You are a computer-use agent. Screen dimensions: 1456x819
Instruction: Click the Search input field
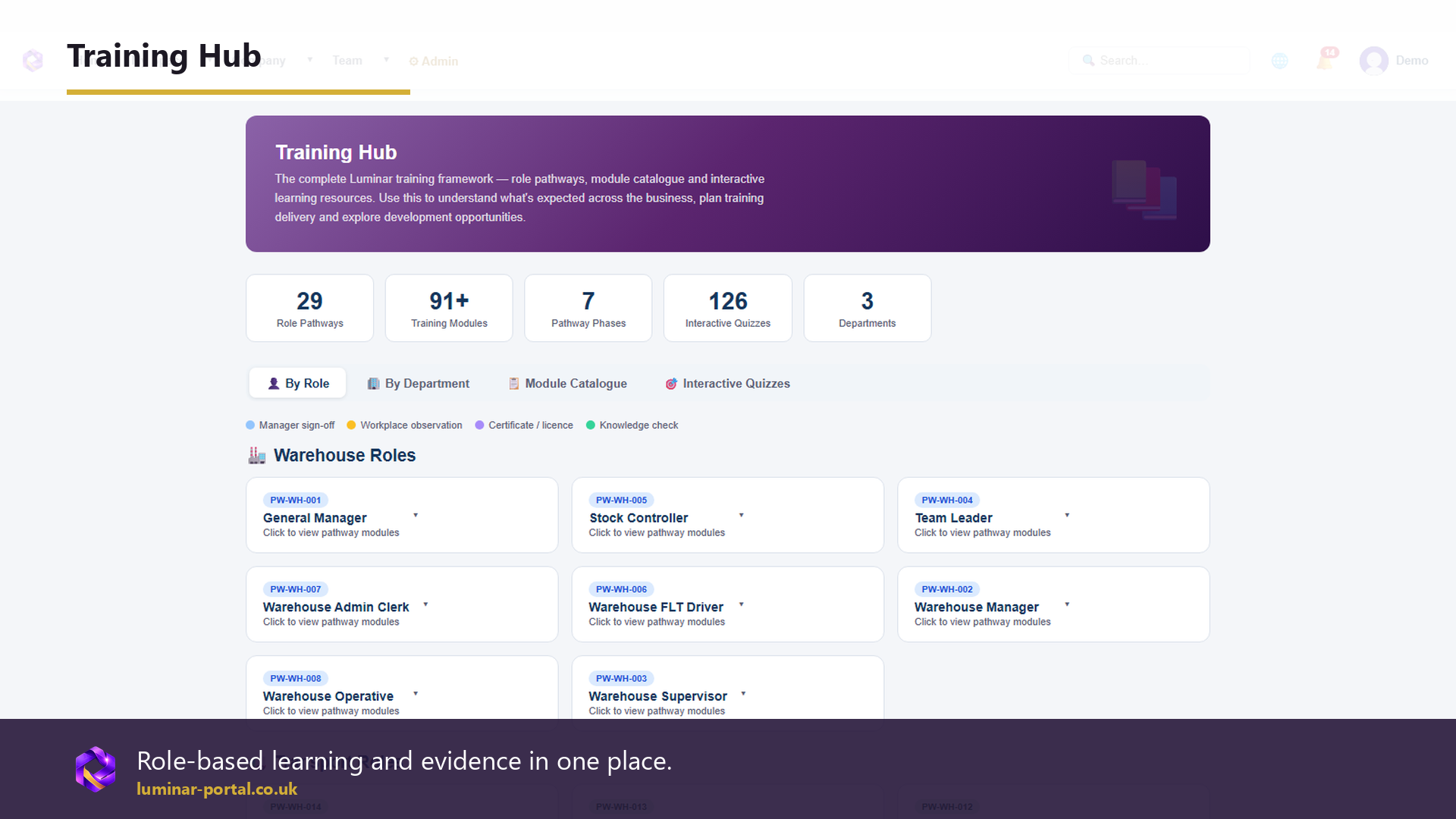(x=1159, y=61)
